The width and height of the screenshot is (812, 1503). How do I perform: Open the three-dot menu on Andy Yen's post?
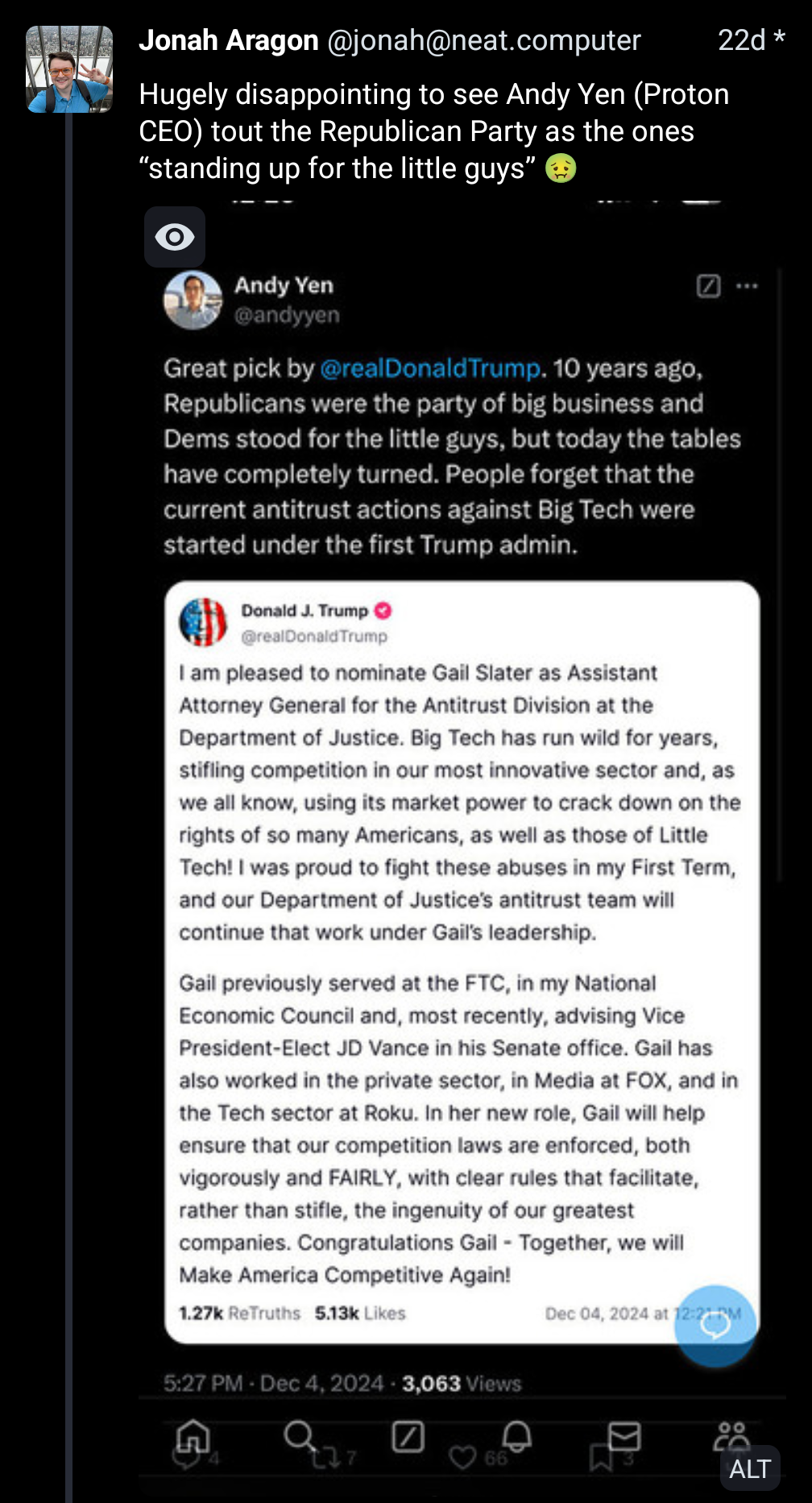tap(748, 286)
